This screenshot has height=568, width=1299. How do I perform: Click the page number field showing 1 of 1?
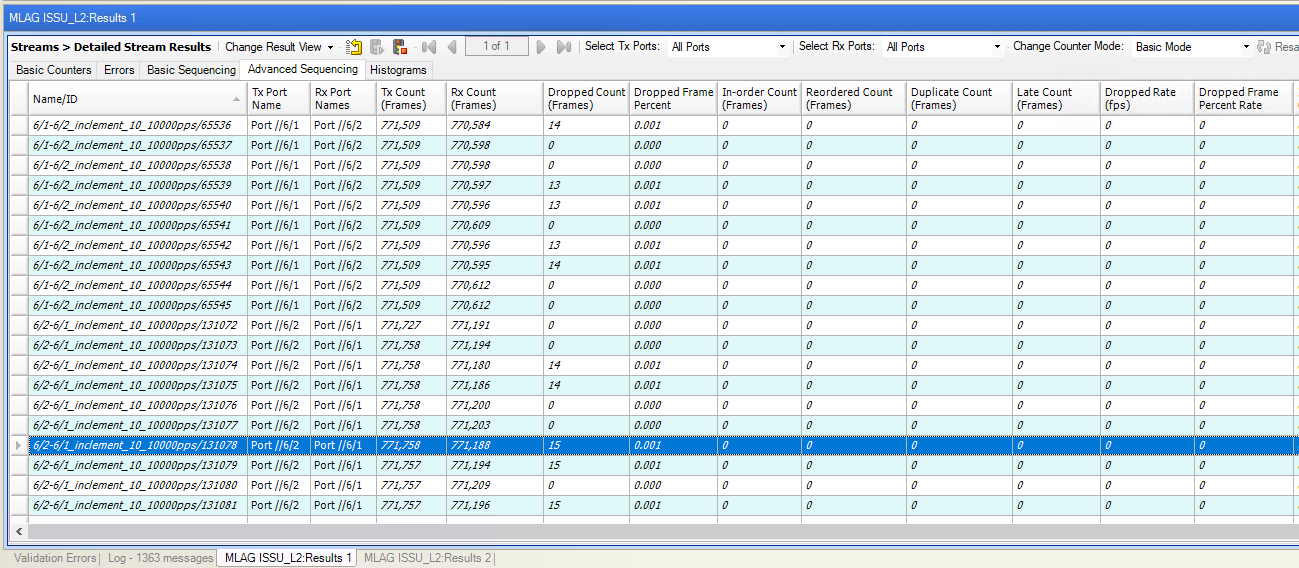point(496,47)
